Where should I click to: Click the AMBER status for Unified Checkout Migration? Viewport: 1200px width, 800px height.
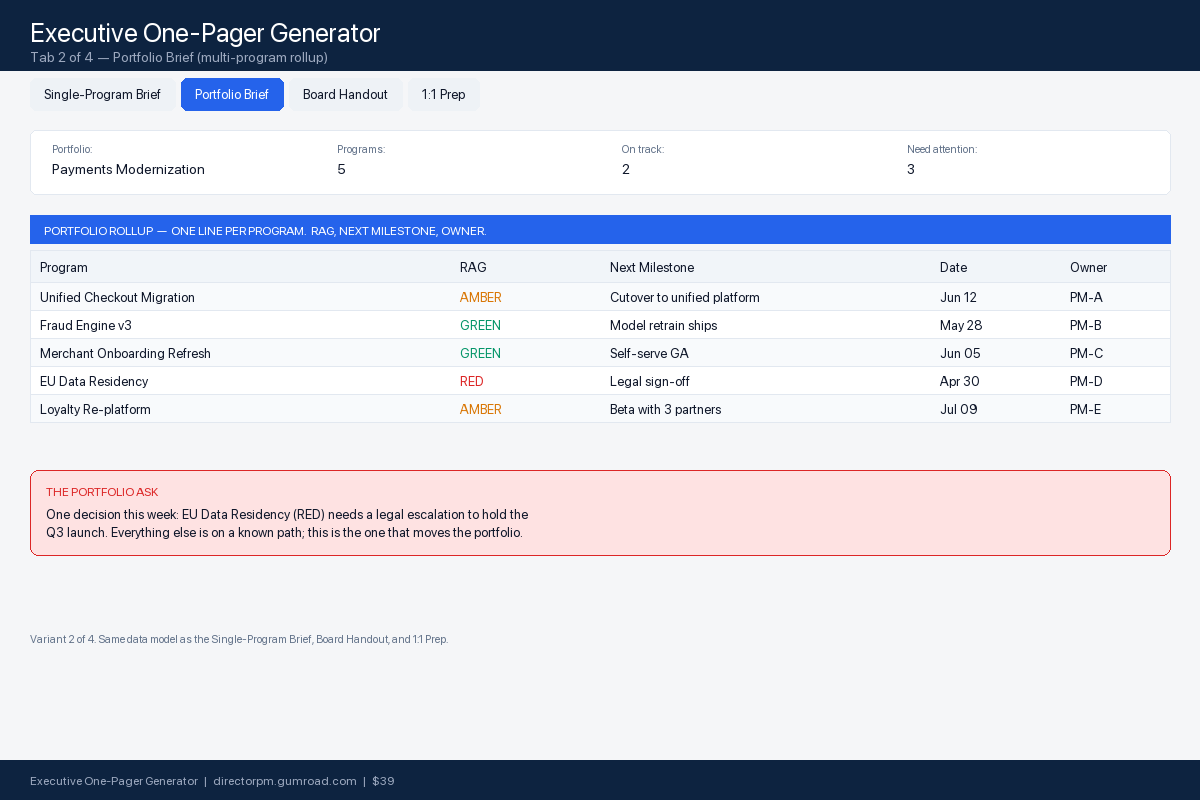click(x=481, y=298)
